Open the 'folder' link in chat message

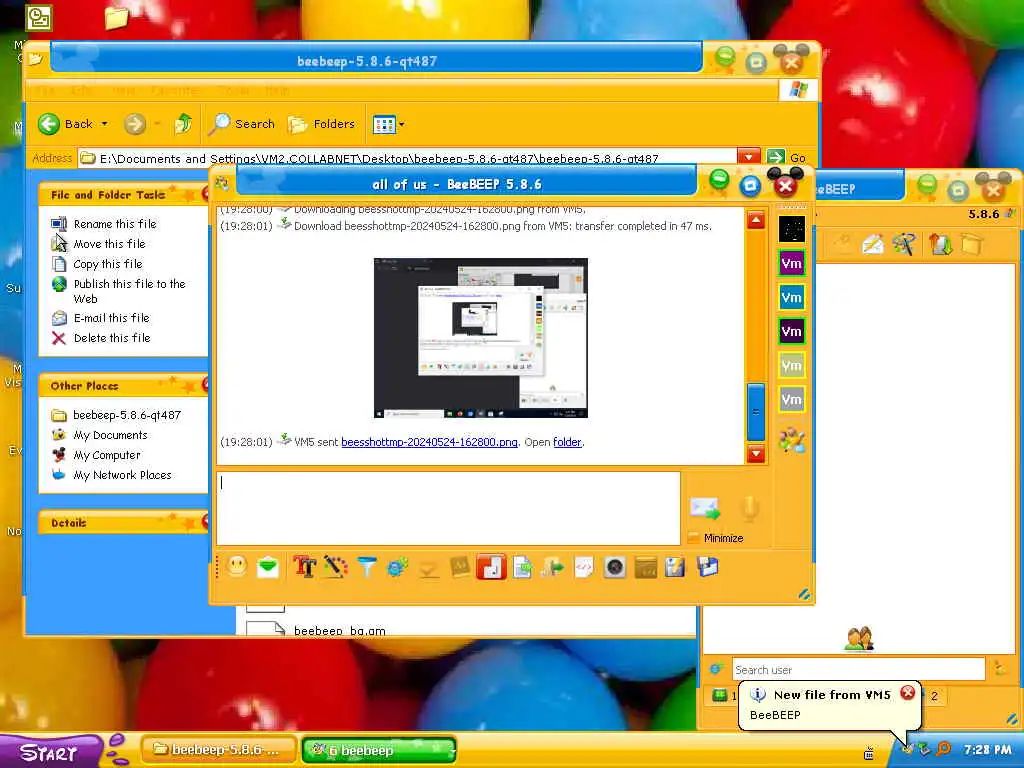[567, 442]
